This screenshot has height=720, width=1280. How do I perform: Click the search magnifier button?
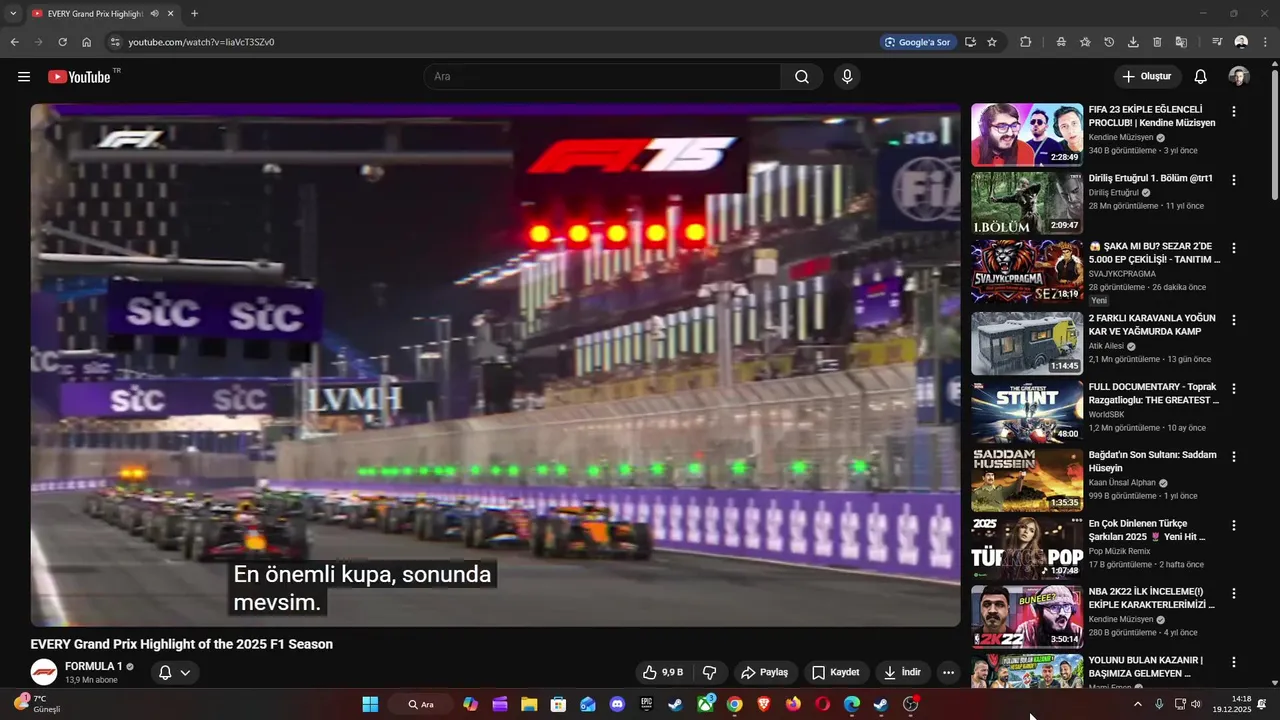tap(802, 77)
